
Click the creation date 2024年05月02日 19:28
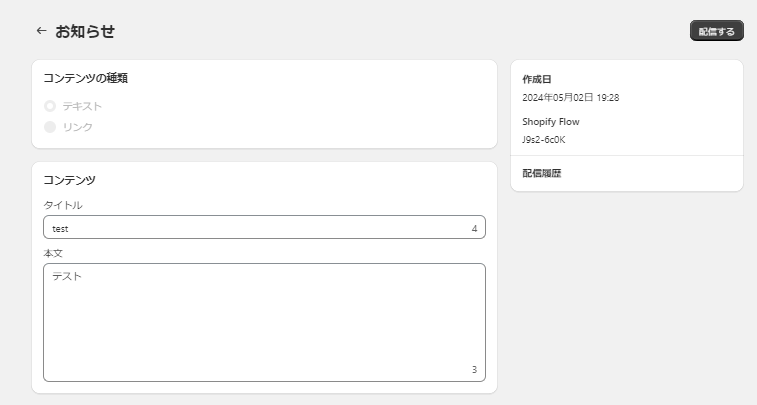click(571, 98)
